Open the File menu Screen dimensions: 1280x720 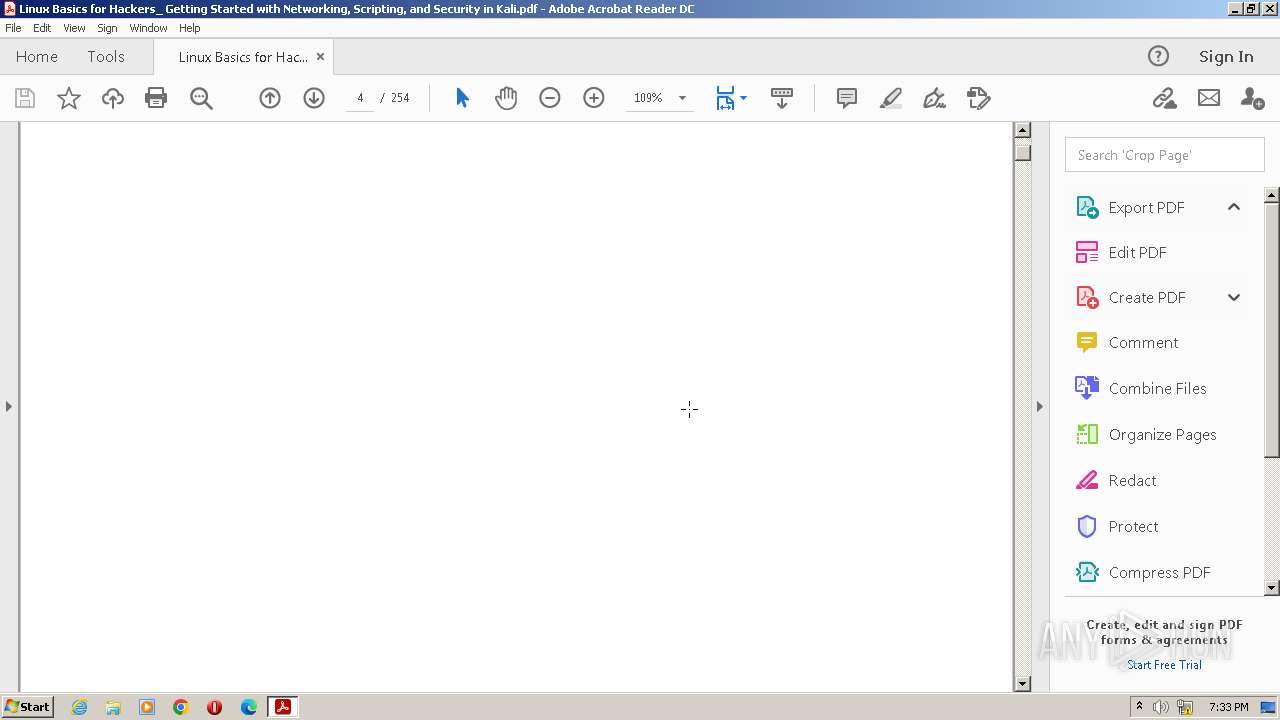13,28
